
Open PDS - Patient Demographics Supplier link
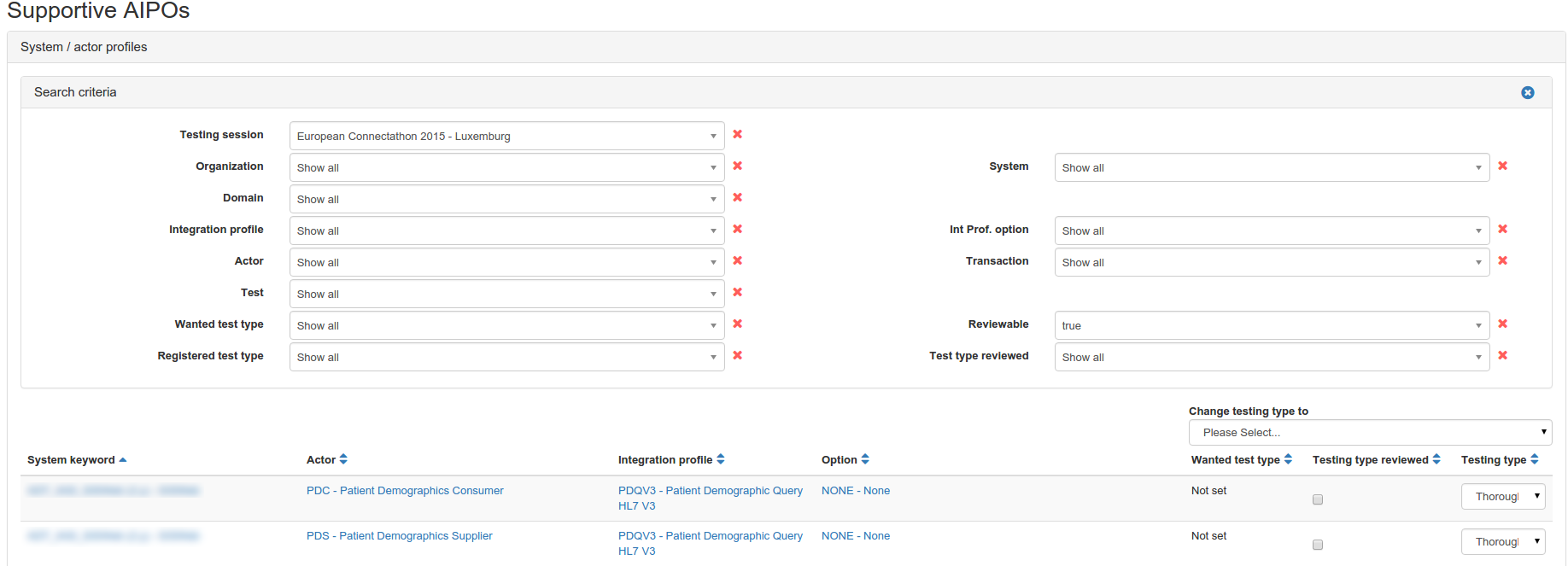(x=399, y=536)
